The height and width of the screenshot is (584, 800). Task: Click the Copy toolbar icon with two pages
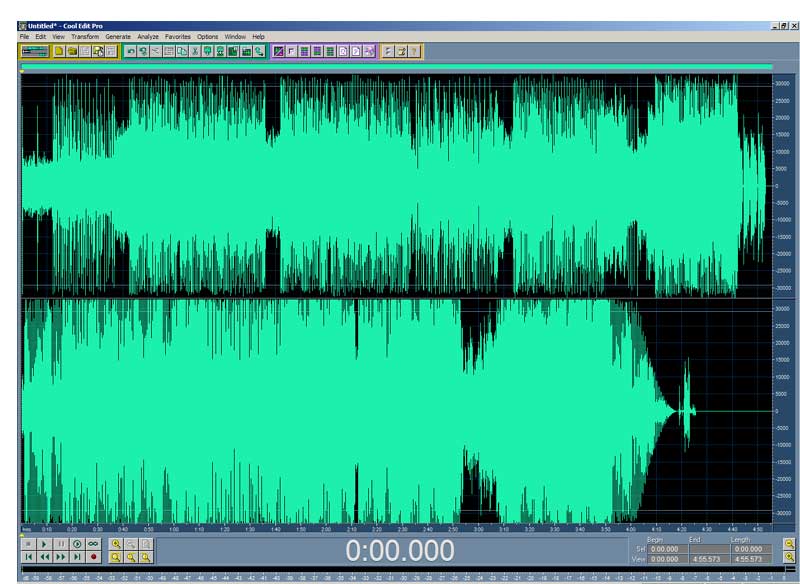[182, 51]
